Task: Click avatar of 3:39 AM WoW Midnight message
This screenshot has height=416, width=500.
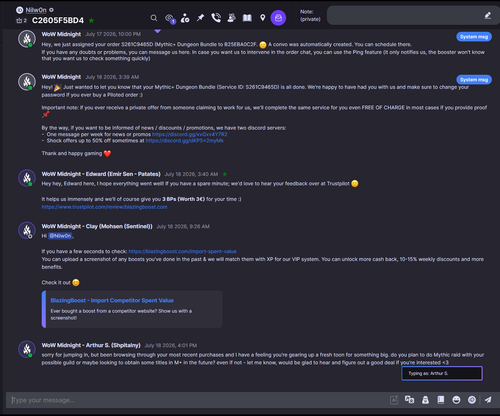Action: pyautogui.click(x=27, y=82)
